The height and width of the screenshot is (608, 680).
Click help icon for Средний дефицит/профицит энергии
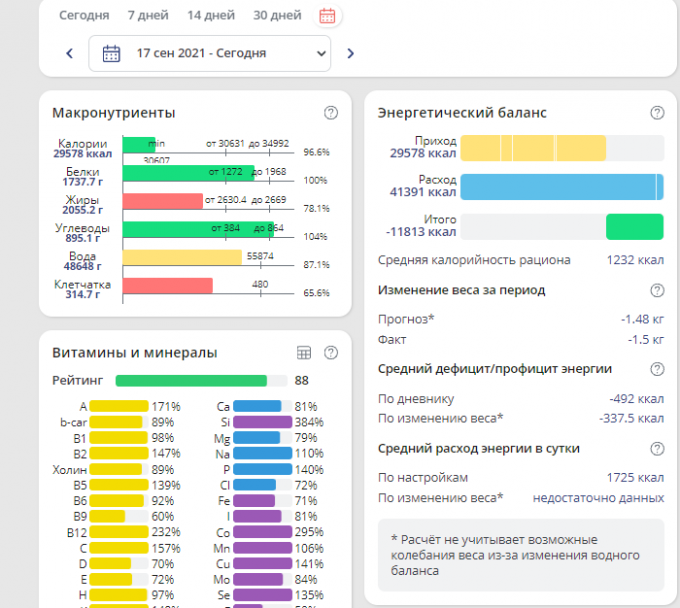pyautogui.click(x=657, y=369)
